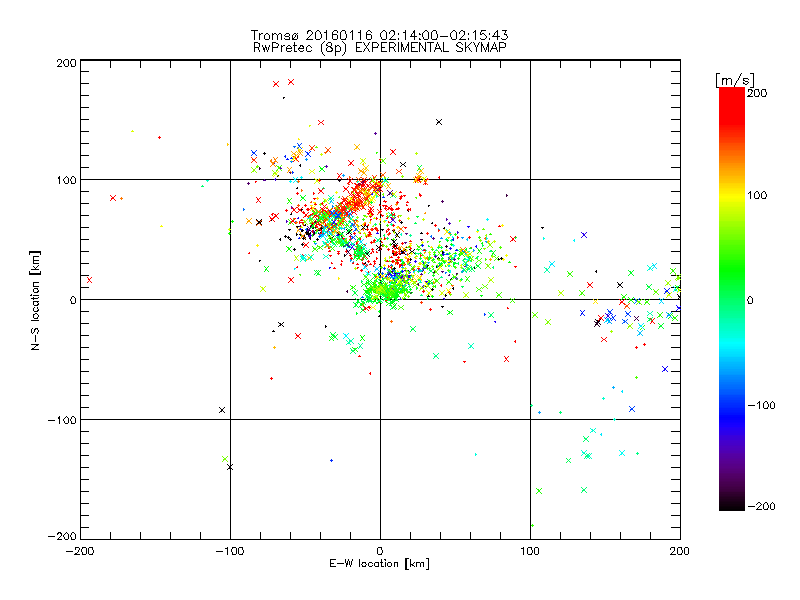Select the "N-S location [km]" axis label
This screenshot has width=800, height=600.
(35, 300)
